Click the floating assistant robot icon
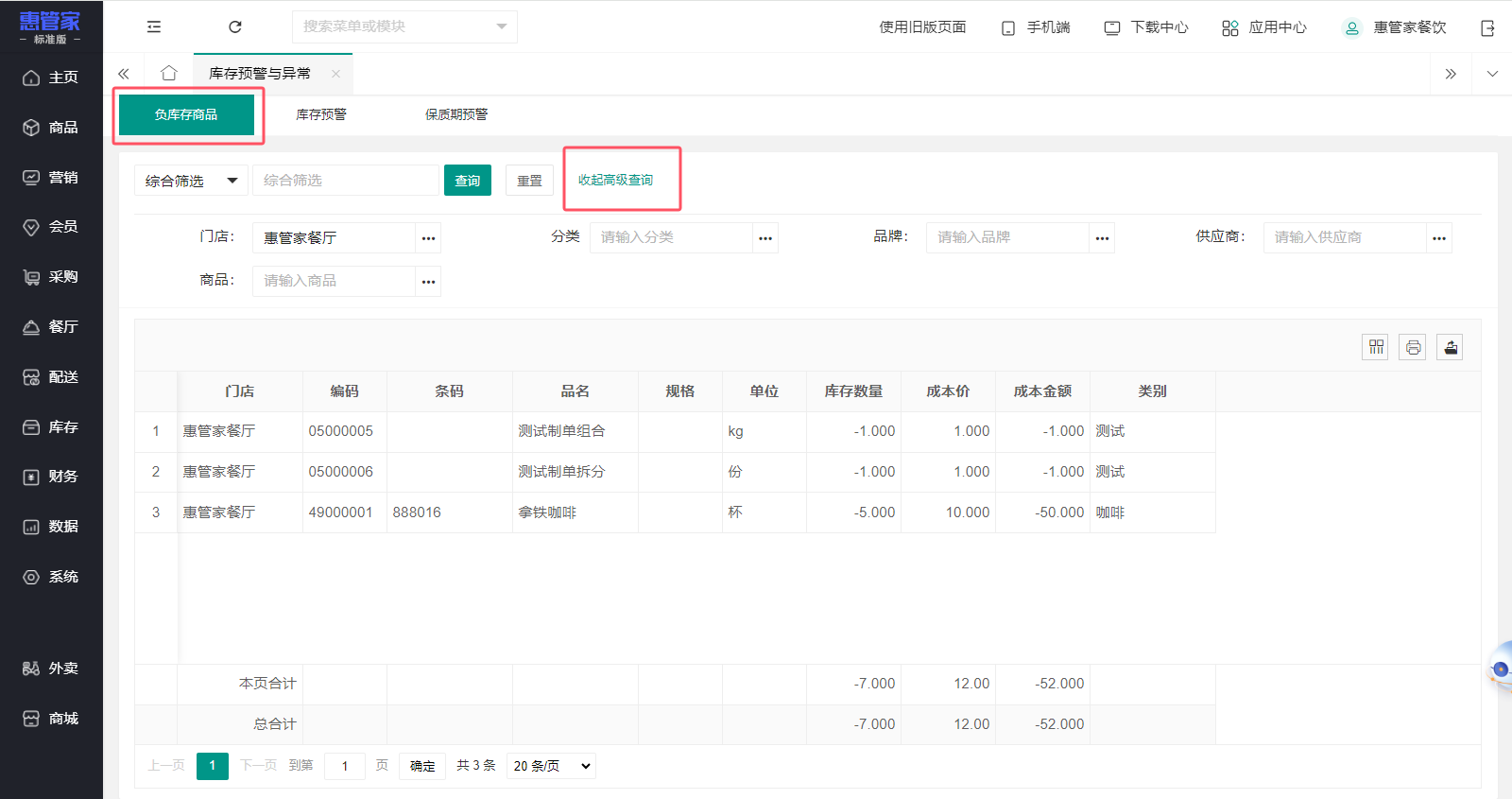Viewport: 1512px width, 799px height. 1501,669
